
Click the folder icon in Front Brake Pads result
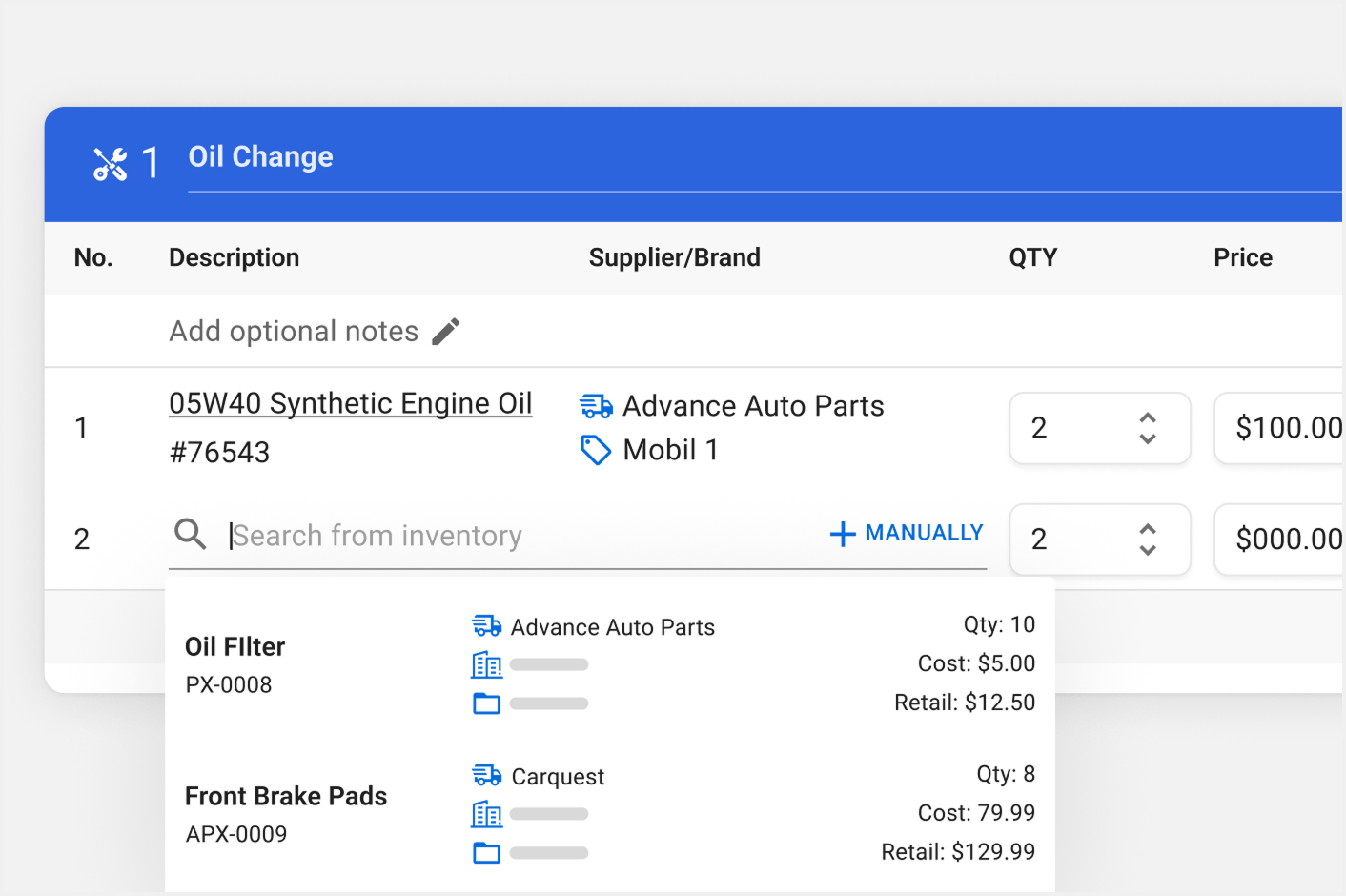coord(487,853)
